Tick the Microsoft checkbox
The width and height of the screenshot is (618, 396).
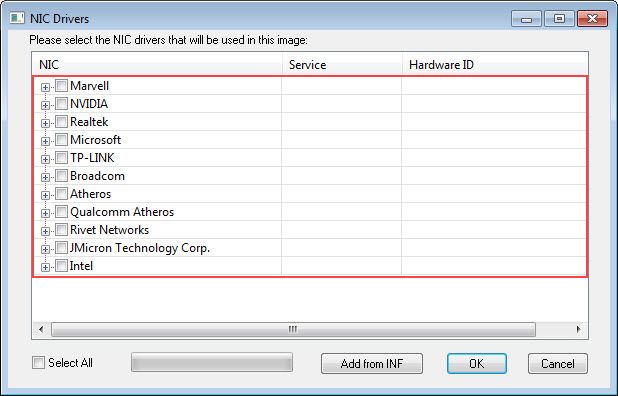(61, 139)
